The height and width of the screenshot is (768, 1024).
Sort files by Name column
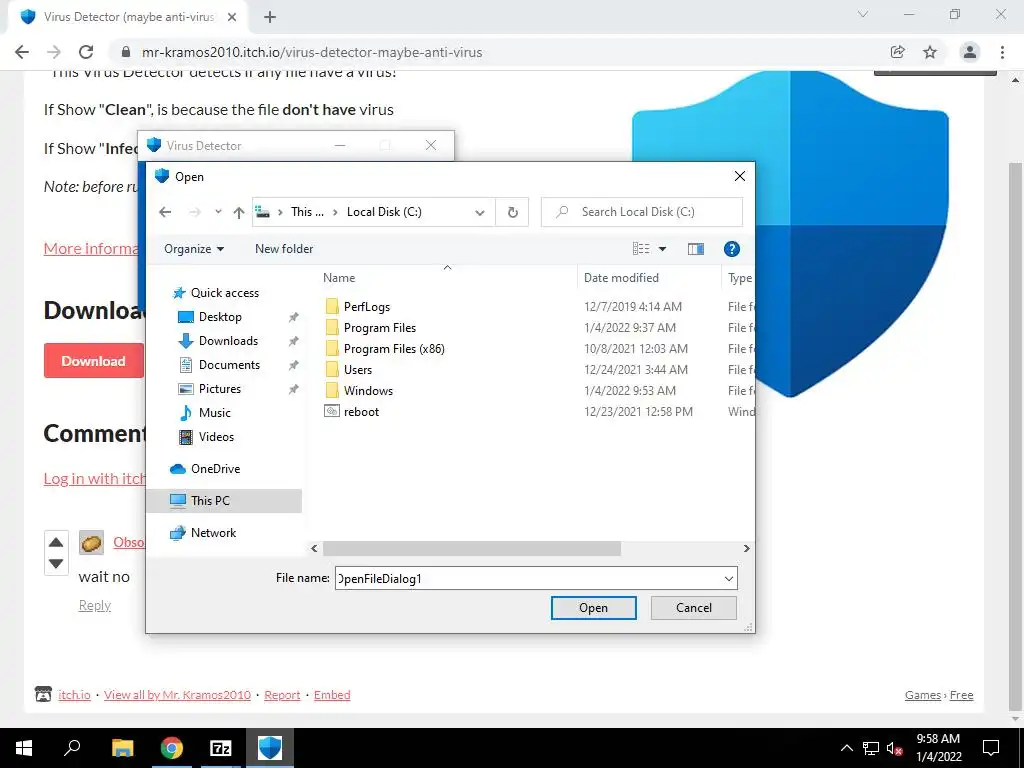339,278
